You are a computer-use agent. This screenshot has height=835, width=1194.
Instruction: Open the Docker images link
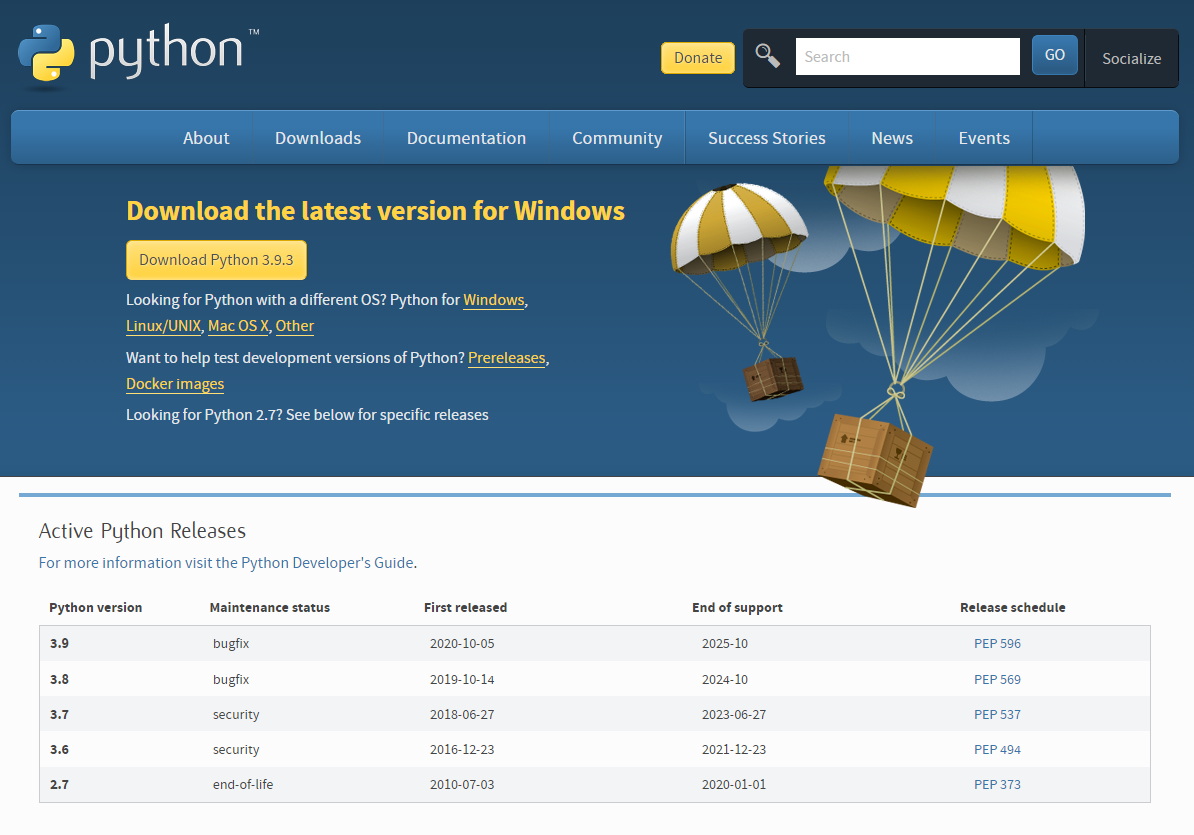[x=175, y=384]
